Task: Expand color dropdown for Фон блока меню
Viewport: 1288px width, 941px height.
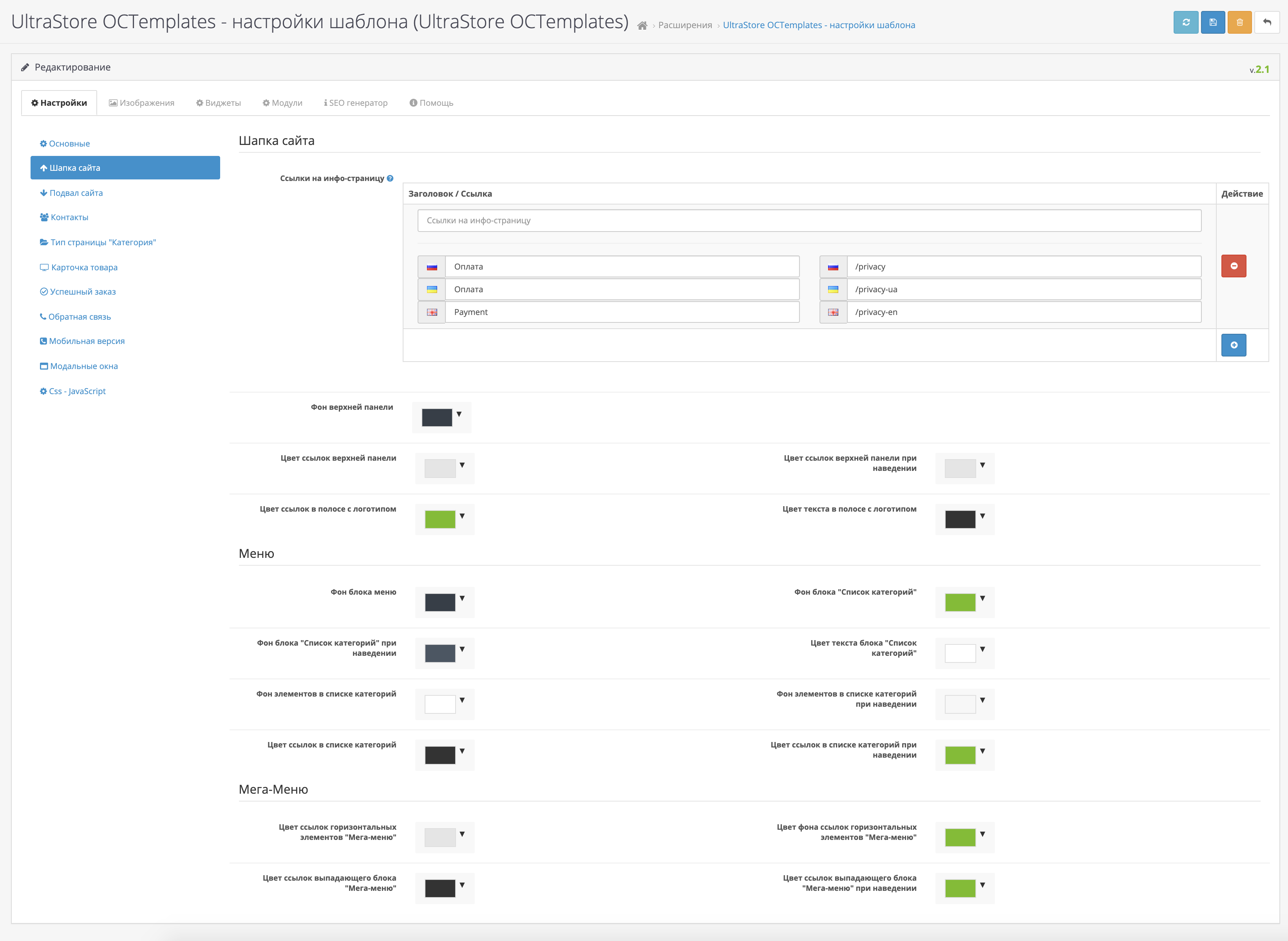Action: click(x=462, y=599)
